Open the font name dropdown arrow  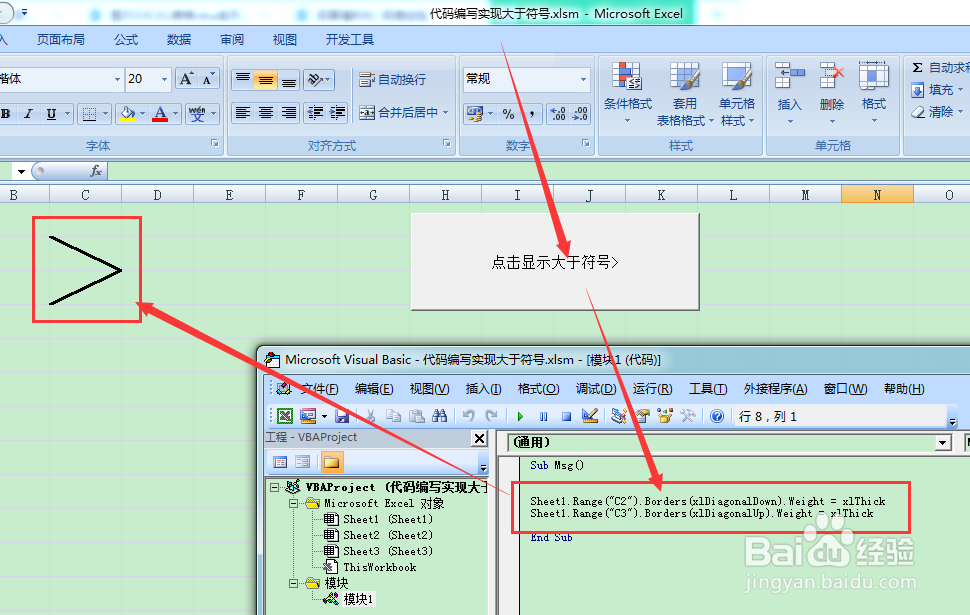[117, 79]
